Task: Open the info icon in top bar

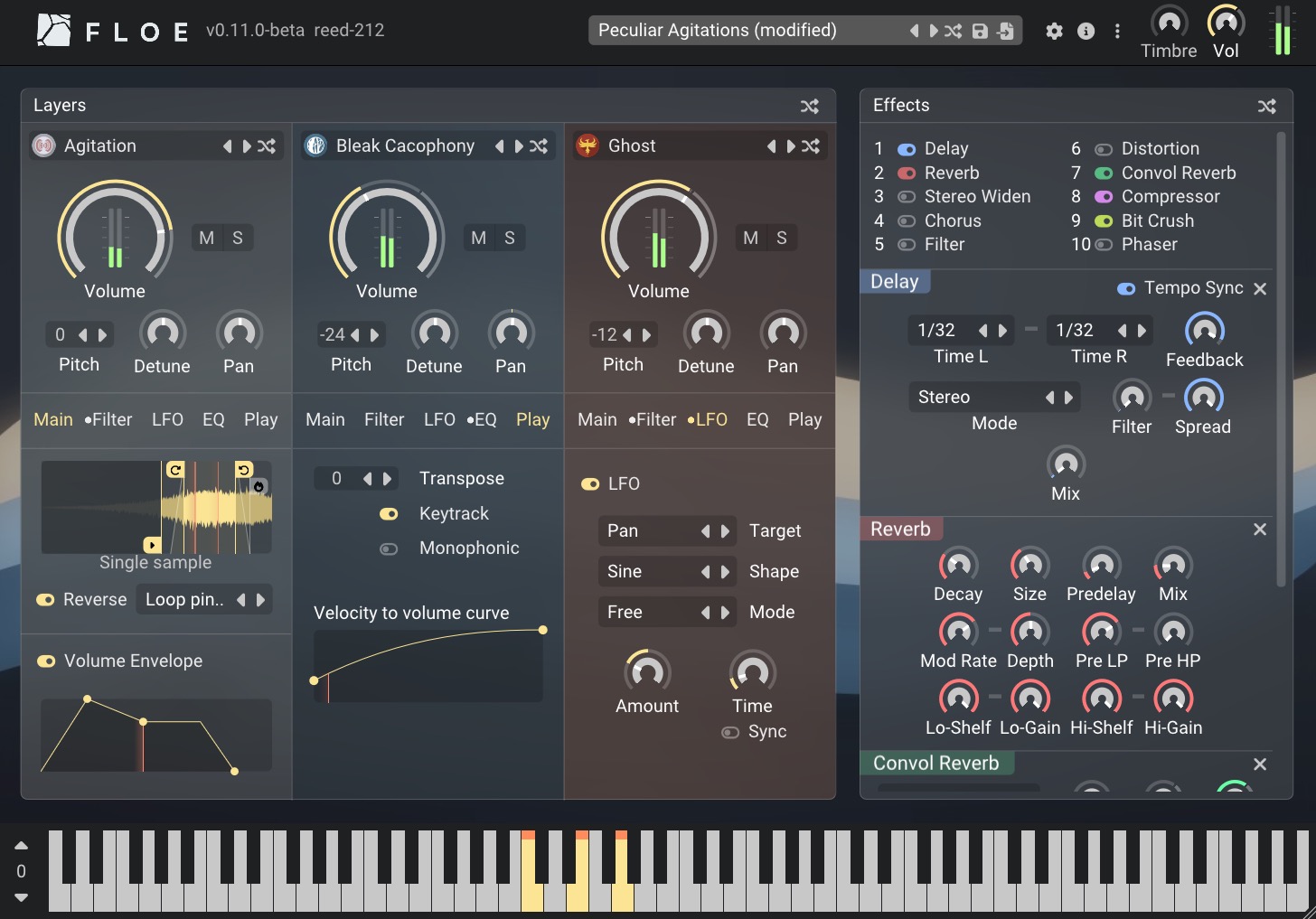Action: tap(1086, 31)
